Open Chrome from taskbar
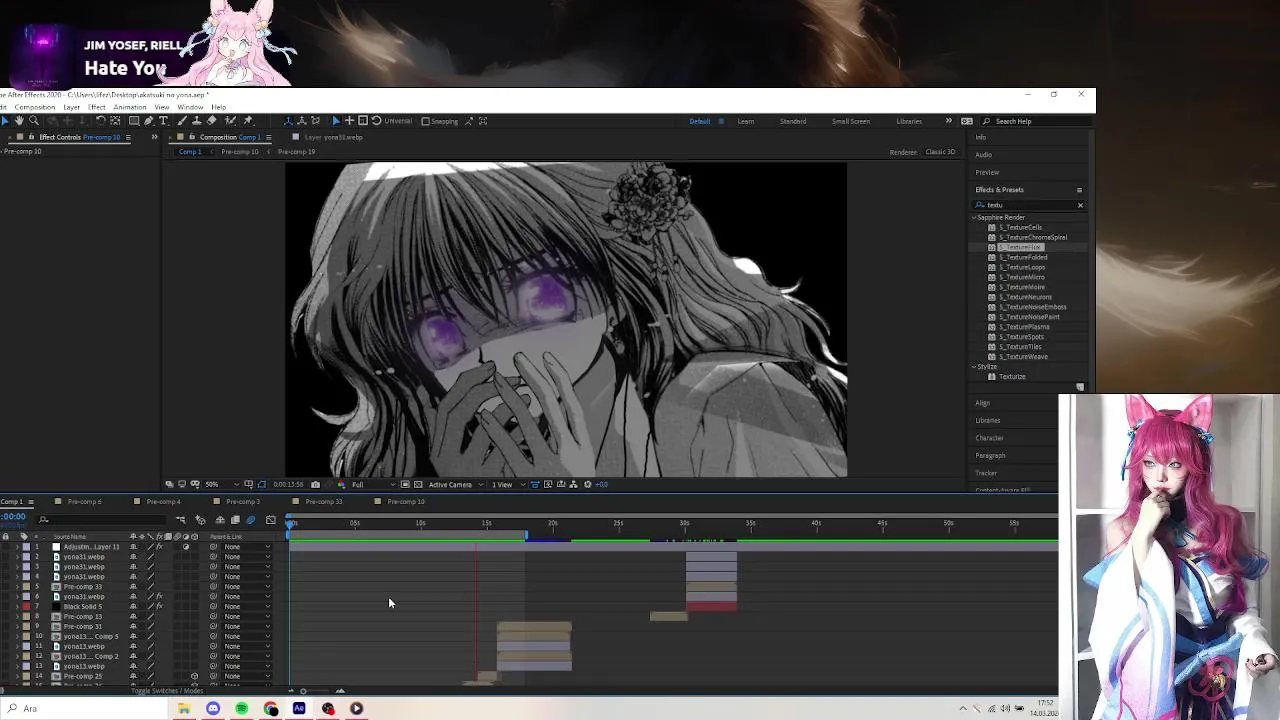Screen dimensions: 1280x720 [x=270, y=708]
